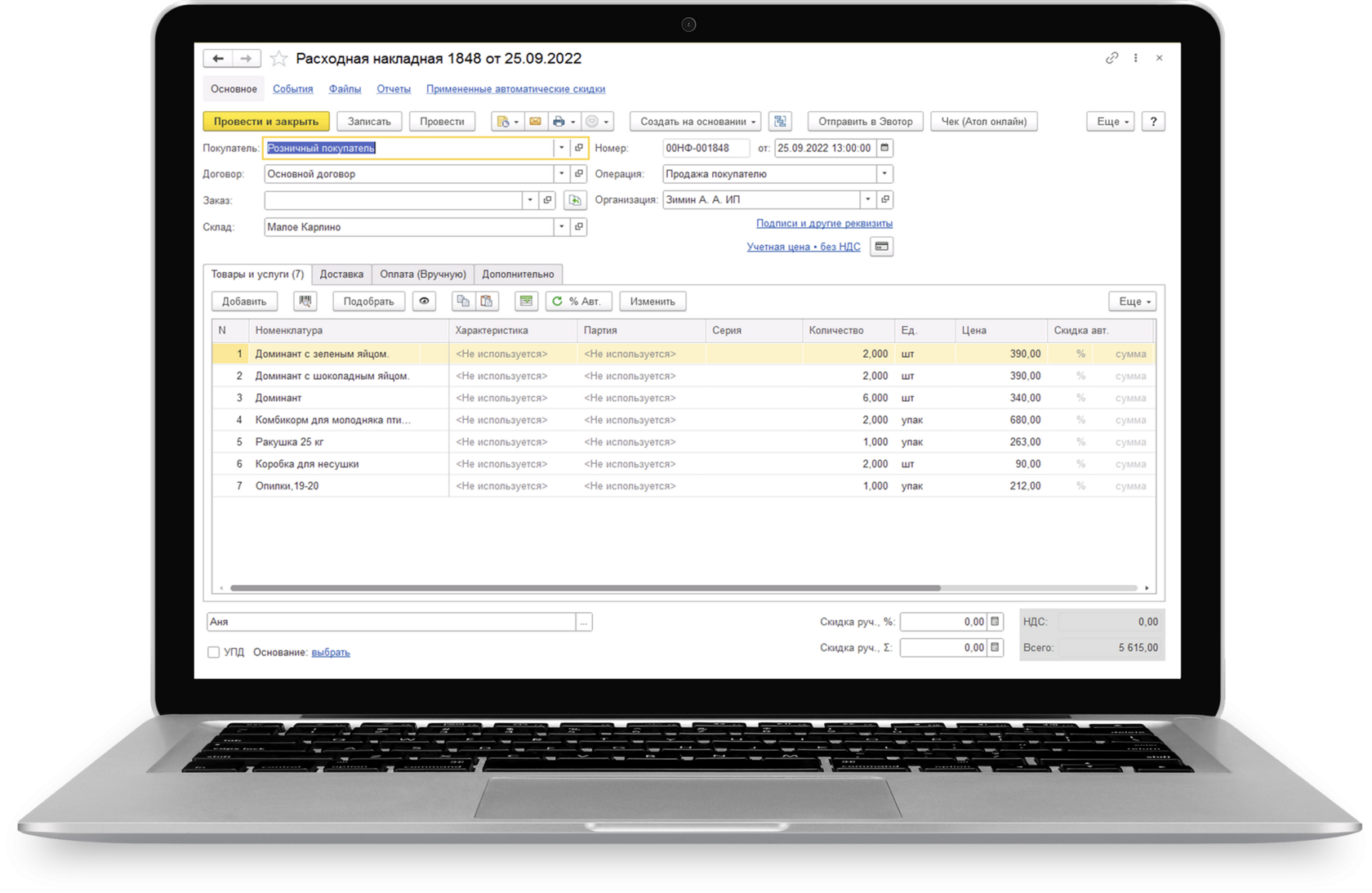
Task: Open the Покупатель record via its open icon
Action: [x=579, y=148]
